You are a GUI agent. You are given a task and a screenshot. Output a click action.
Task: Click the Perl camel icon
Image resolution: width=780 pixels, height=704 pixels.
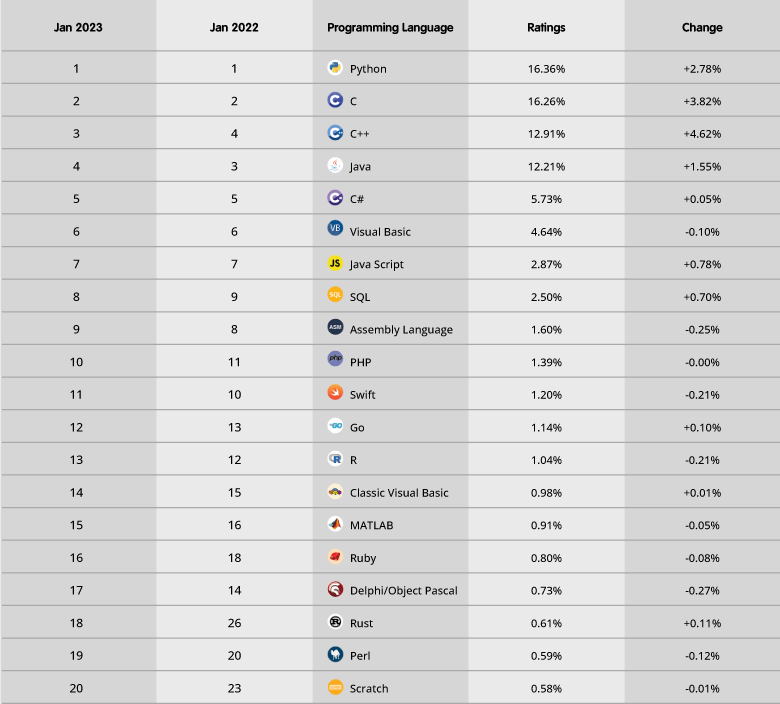click(335, 655)
